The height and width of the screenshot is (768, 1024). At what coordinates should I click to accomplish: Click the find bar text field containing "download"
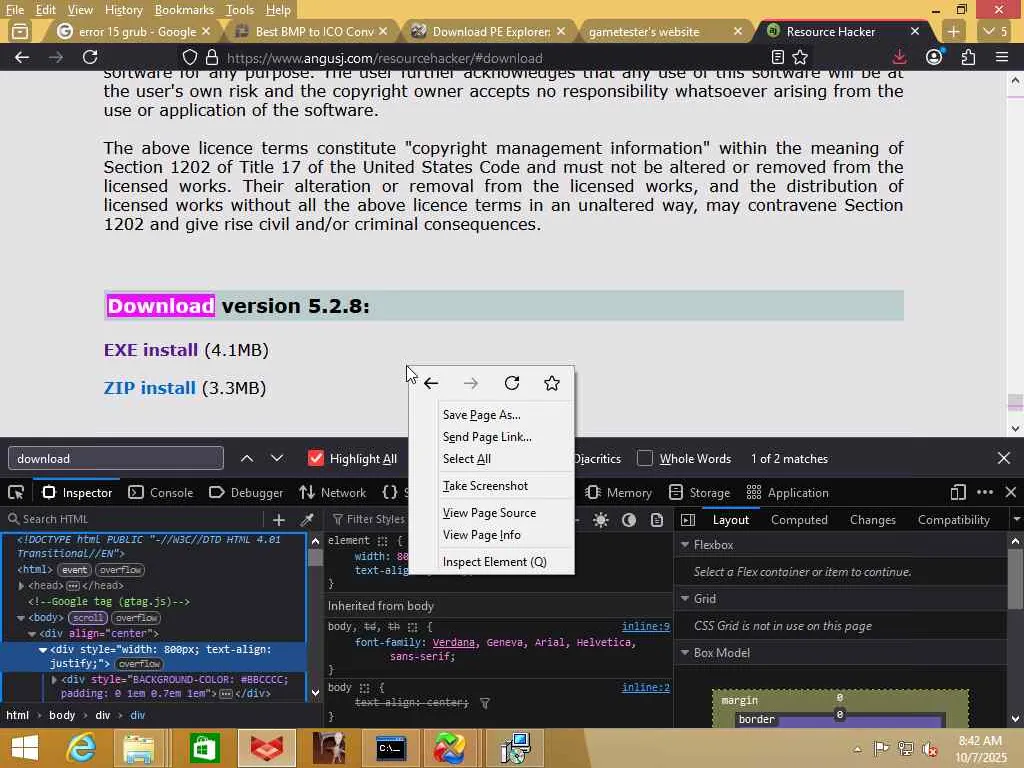click(116, 458)
